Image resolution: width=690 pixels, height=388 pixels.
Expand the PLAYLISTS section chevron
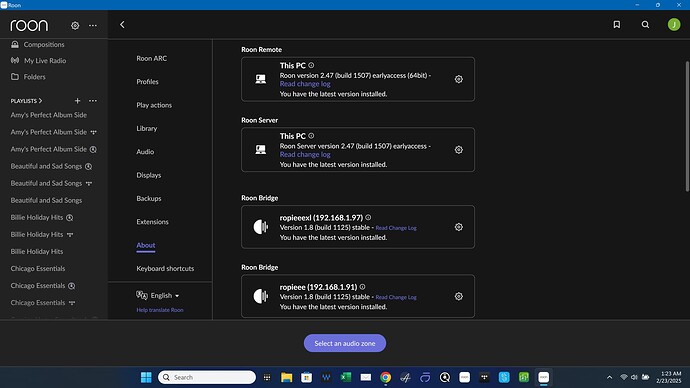[x=40, y=101]
